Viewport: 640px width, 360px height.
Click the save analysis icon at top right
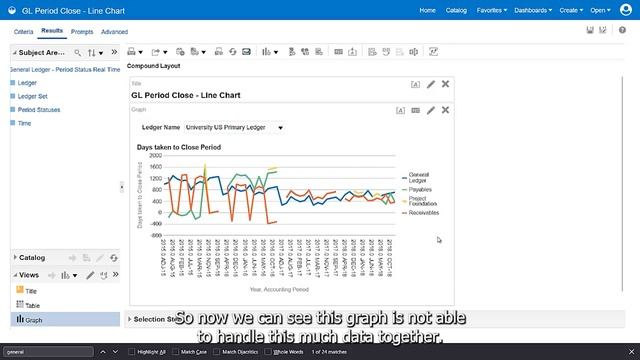coord(590,30)
